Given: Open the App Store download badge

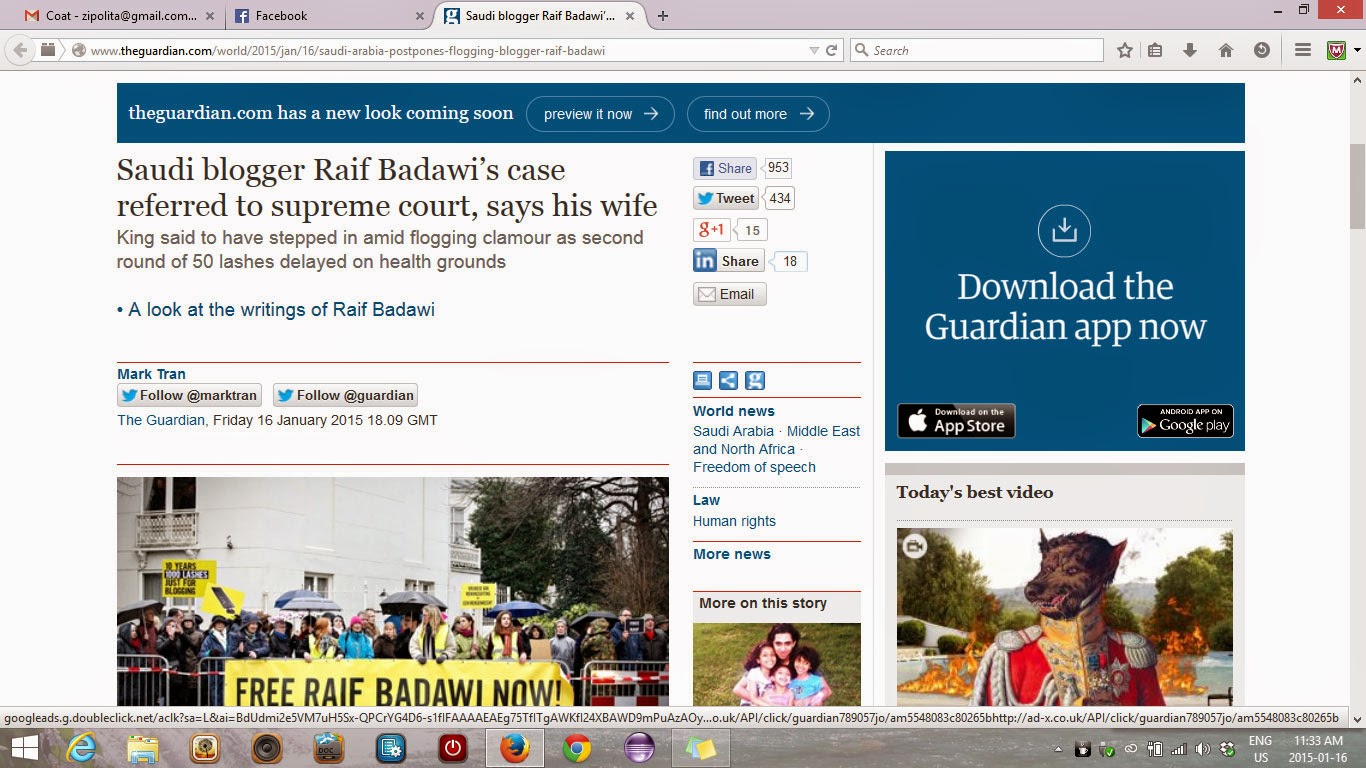Looking at the screenshot, I should [956, 421].
